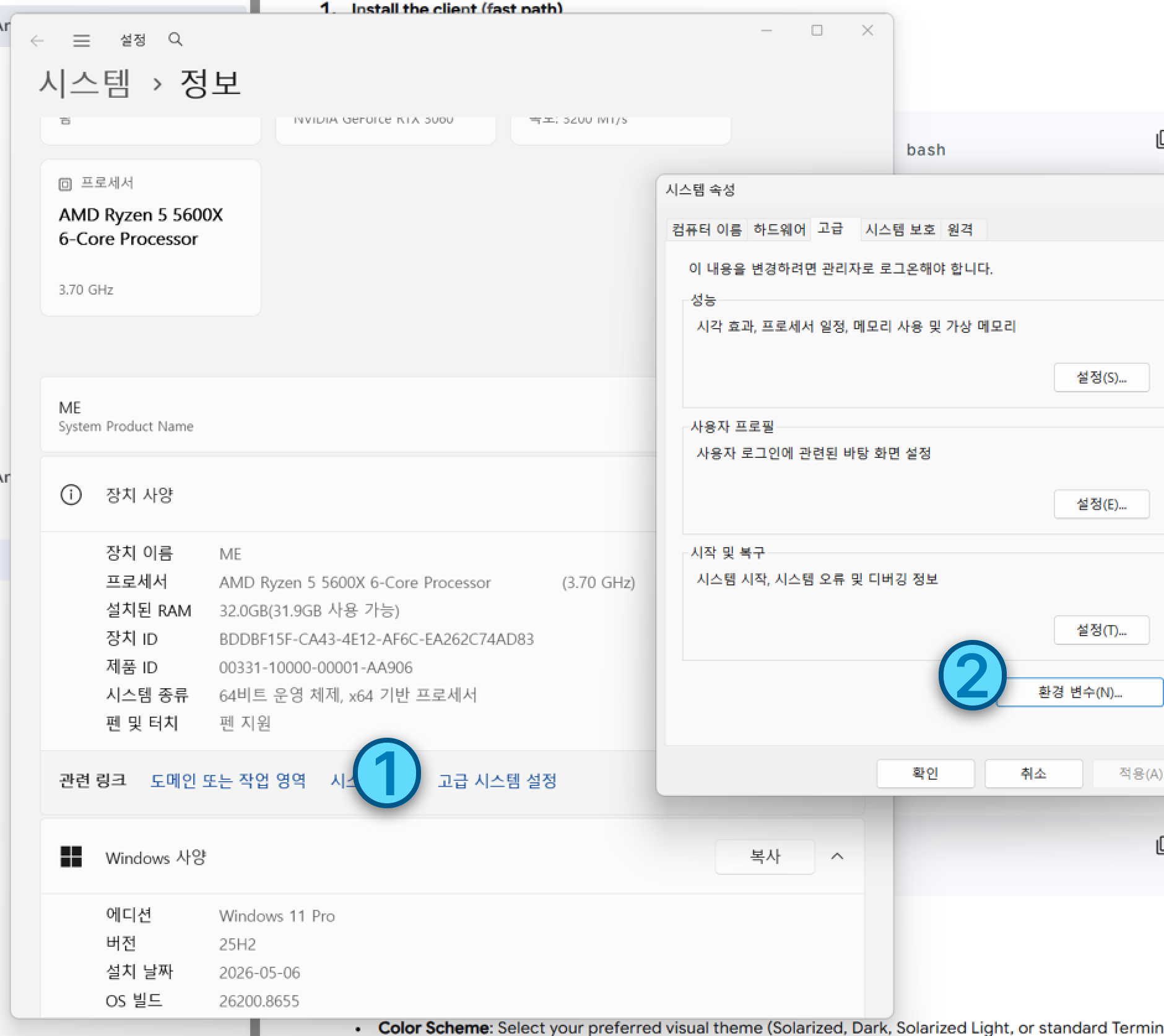Select the 장치 이름 value ME

(x=230, y=554)
